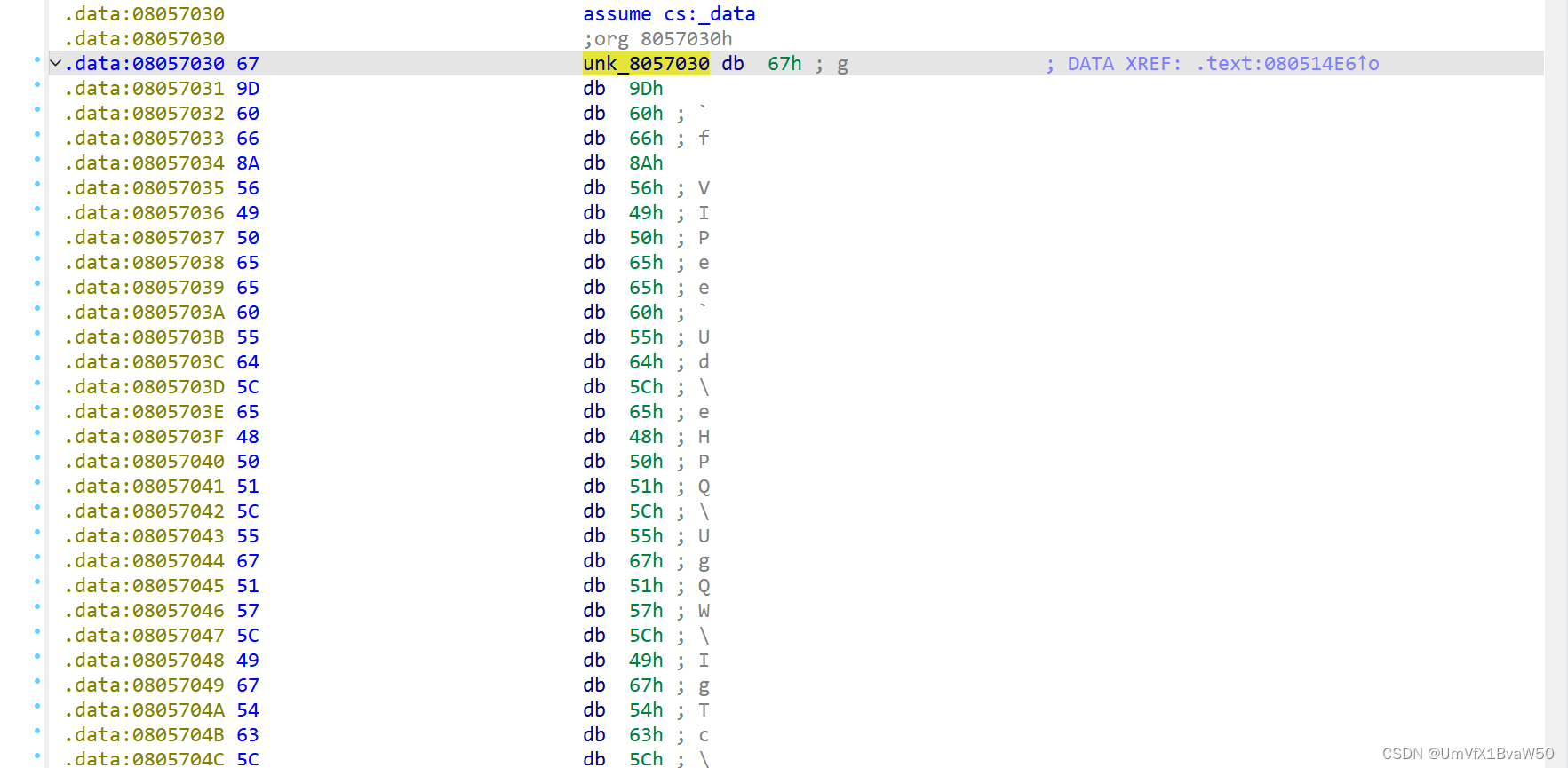Select address .data:08057032
Image resolution: width=1568 pixels, height=768 pixels.
tap(144, 113)
